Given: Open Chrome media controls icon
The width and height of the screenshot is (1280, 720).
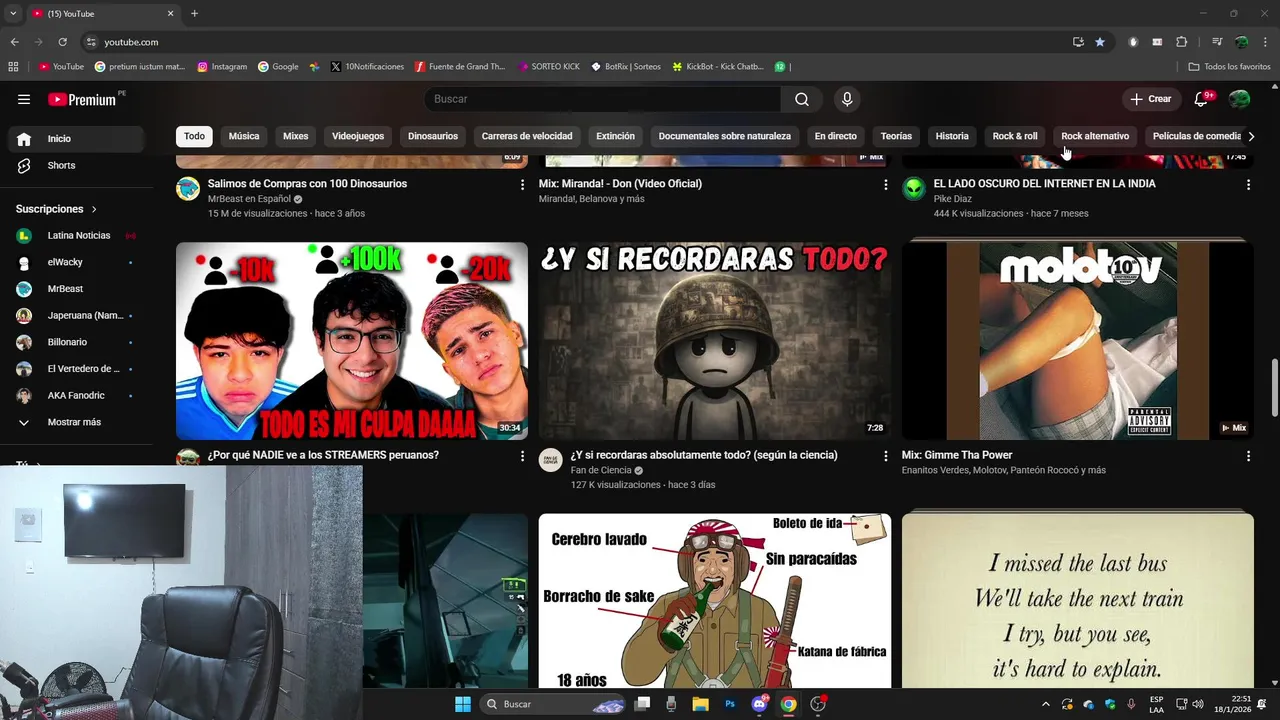Looking at the screenshot, I should tap(1217, 42).
